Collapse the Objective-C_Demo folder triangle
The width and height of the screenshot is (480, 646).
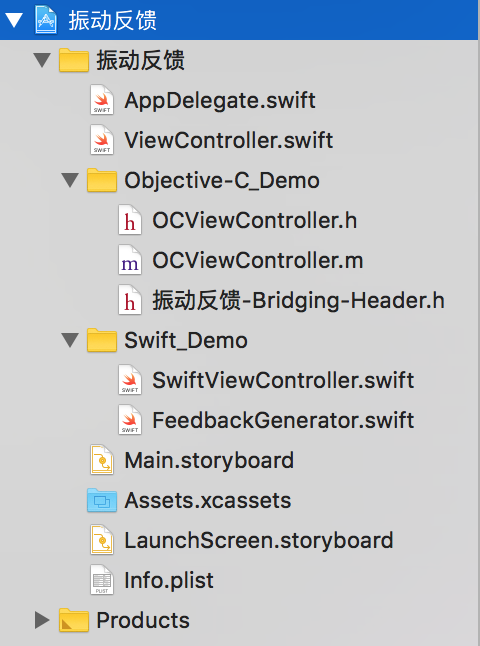pos(70,180)
